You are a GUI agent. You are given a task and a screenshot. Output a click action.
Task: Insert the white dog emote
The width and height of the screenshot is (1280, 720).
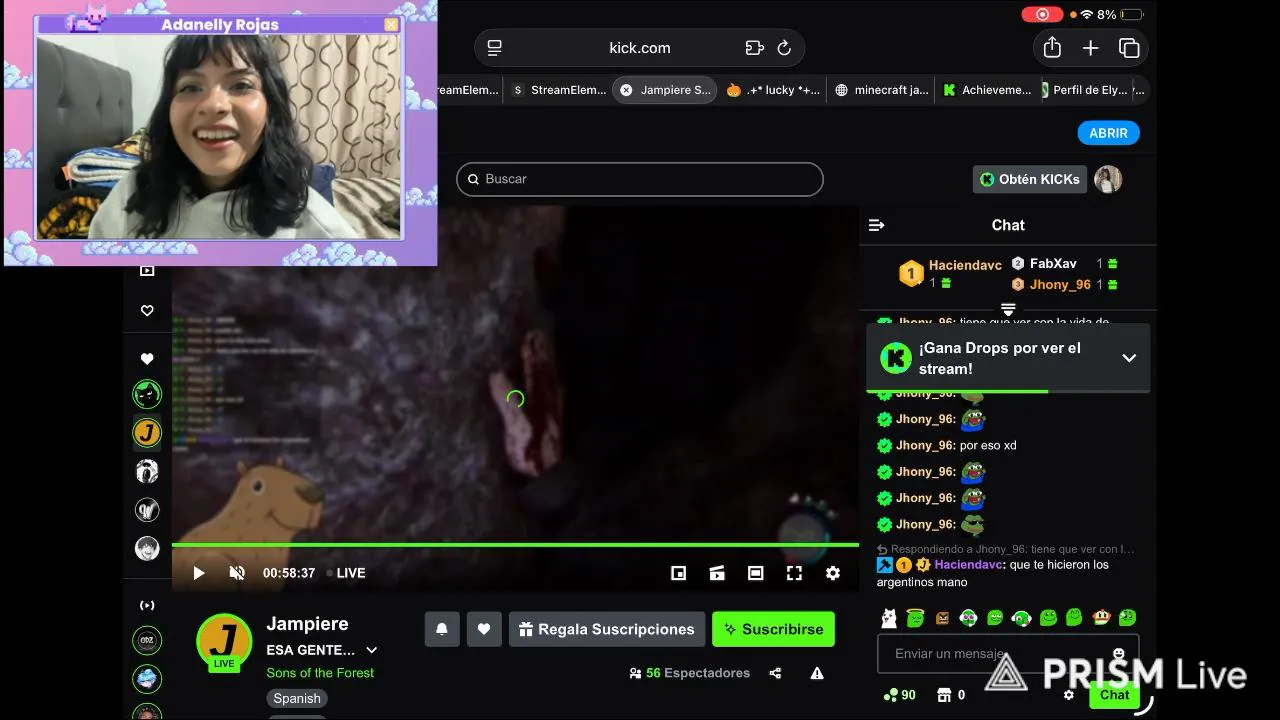click(x=889, y=618)
